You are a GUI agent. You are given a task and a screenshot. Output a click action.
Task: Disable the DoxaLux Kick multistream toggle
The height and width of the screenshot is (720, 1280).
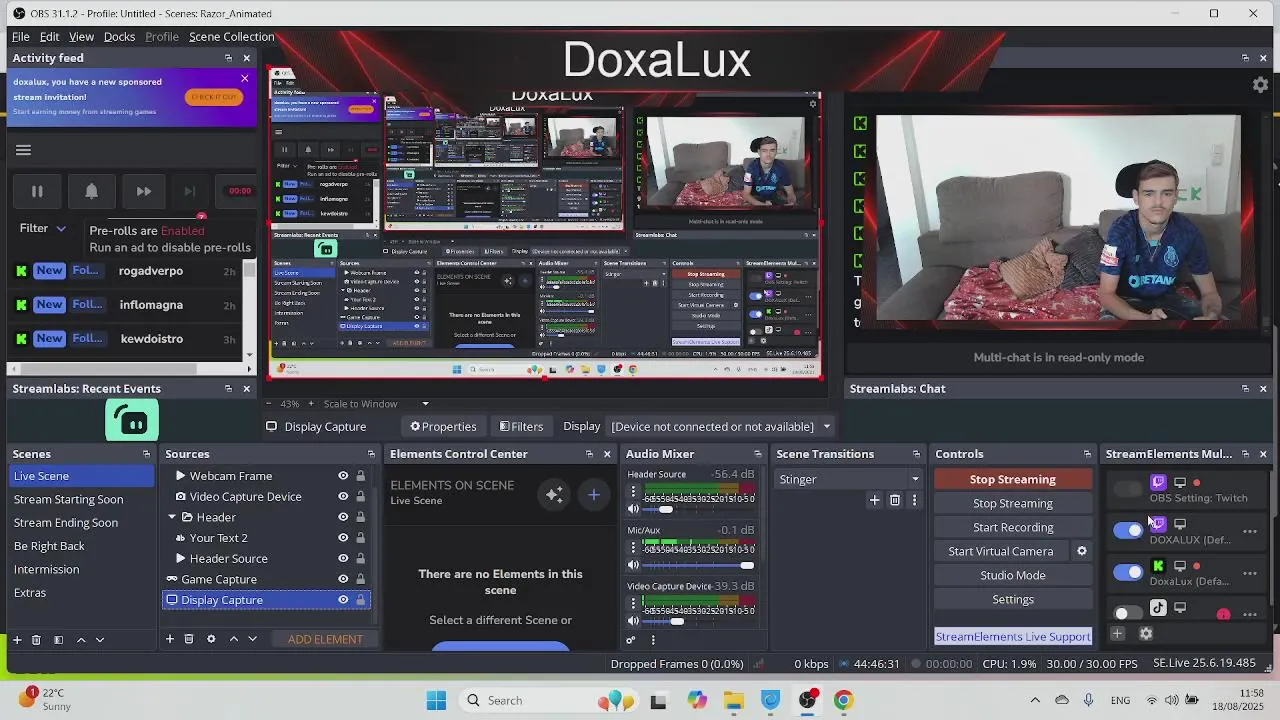[1128, 572]
